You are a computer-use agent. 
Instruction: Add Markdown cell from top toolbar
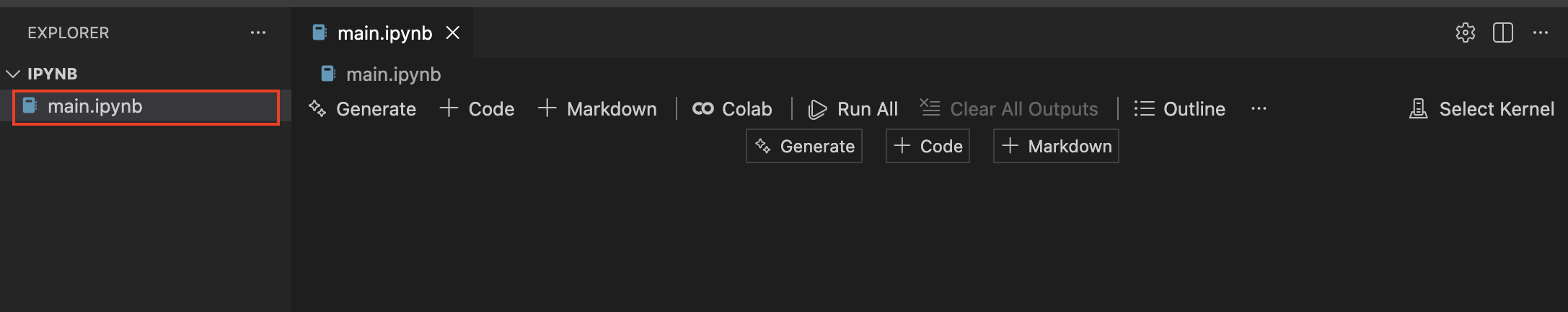point(597,108)
